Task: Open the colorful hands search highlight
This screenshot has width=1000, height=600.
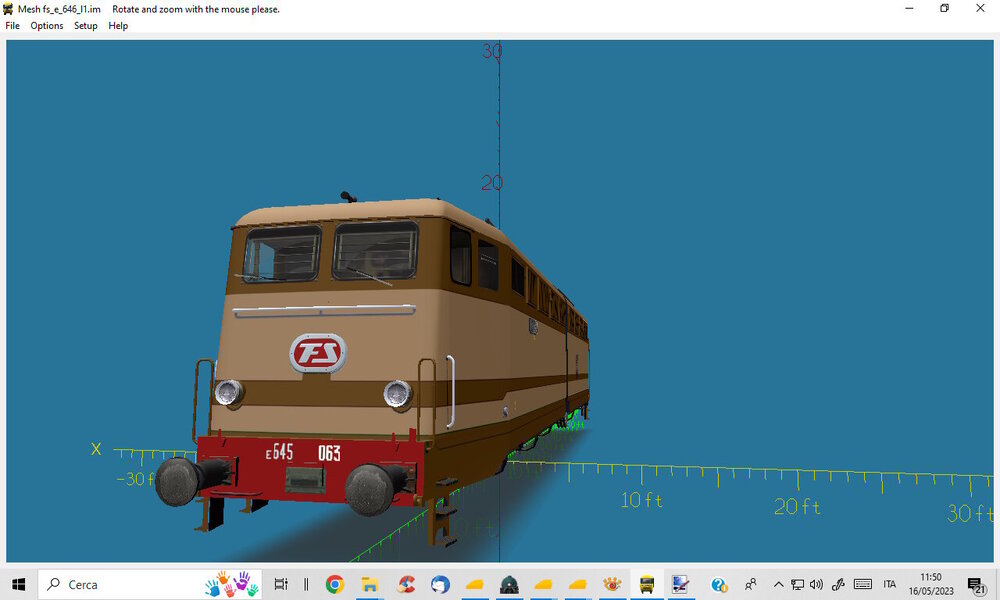Action: coord(232,584)
